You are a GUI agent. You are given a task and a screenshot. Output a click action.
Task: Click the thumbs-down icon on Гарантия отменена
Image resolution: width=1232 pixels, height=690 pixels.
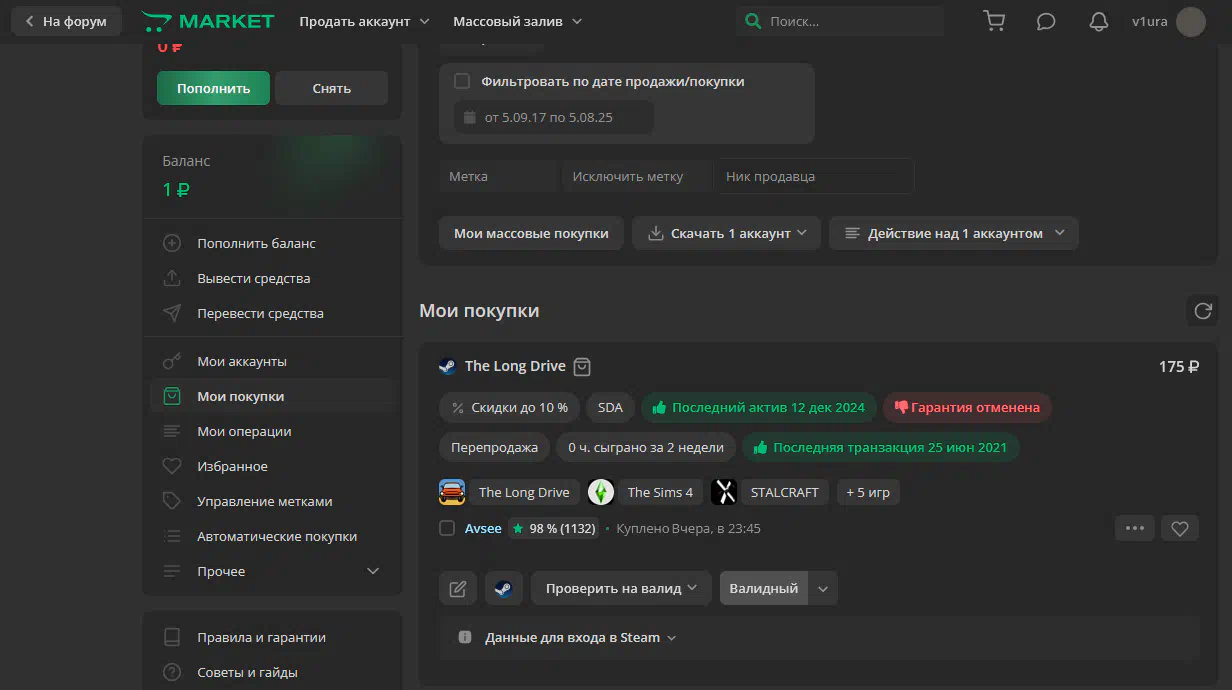[x=901, y=407]
